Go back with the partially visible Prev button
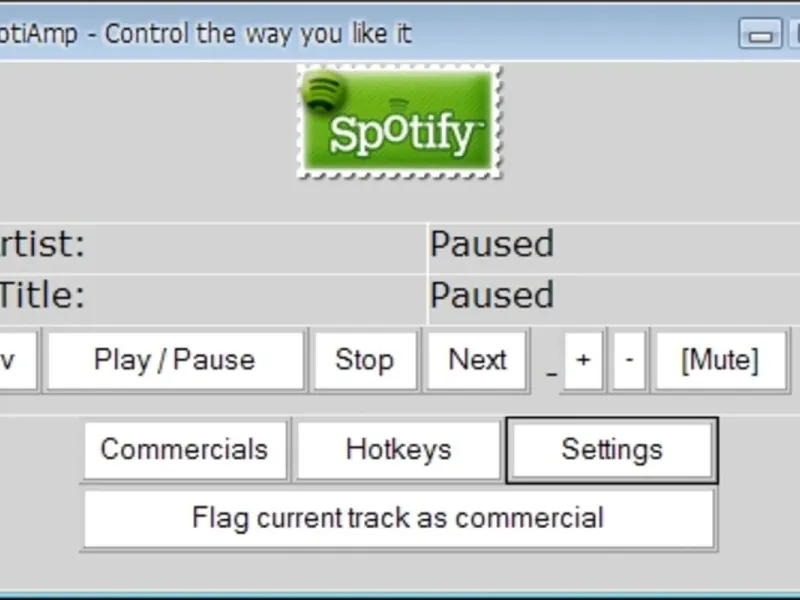 (x=15, y=360)
